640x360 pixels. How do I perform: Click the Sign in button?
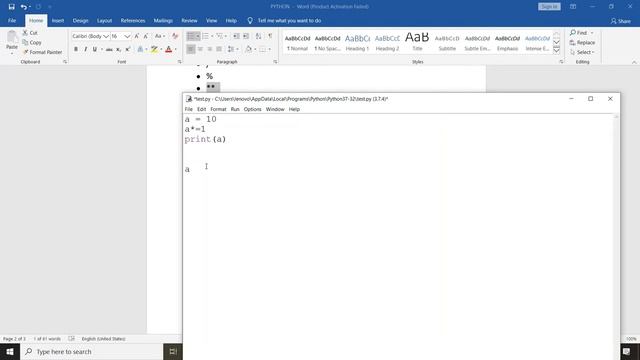549,7
